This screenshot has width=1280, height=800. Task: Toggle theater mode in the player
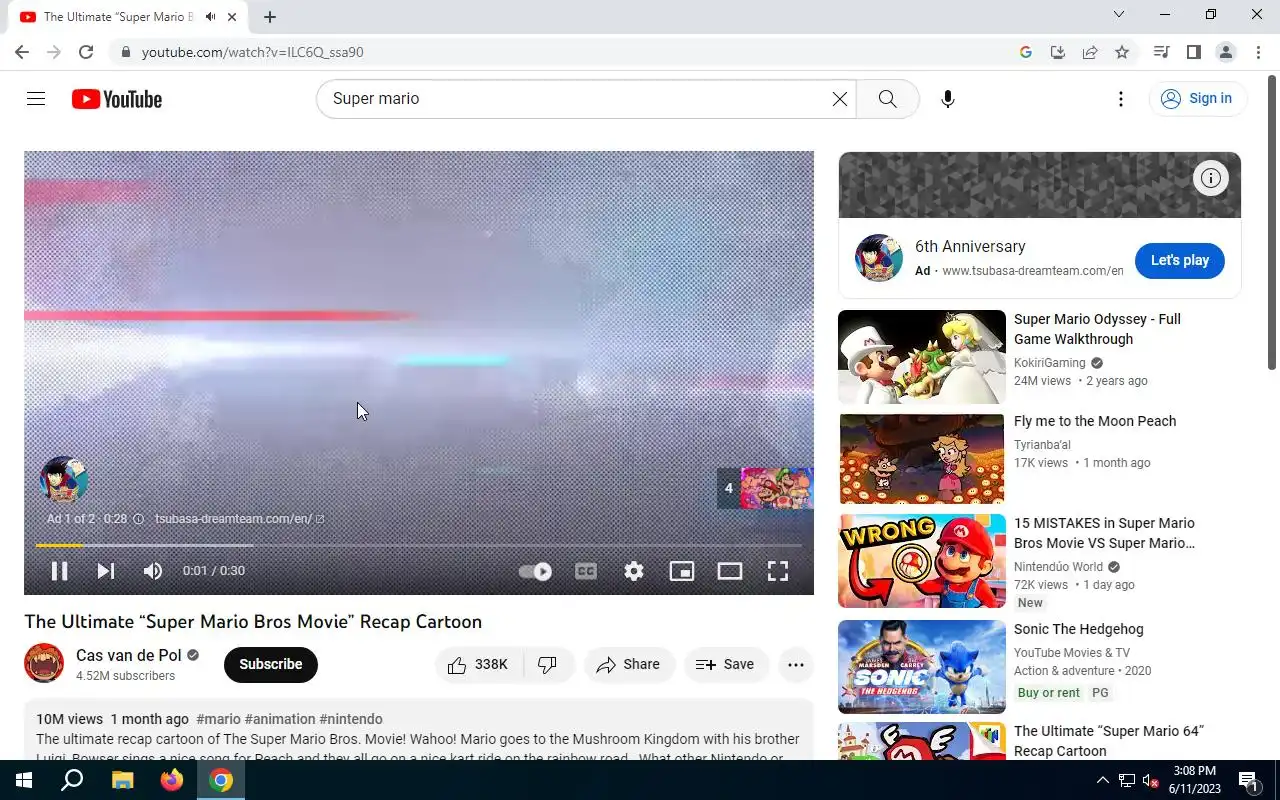(x=730, y=571)
